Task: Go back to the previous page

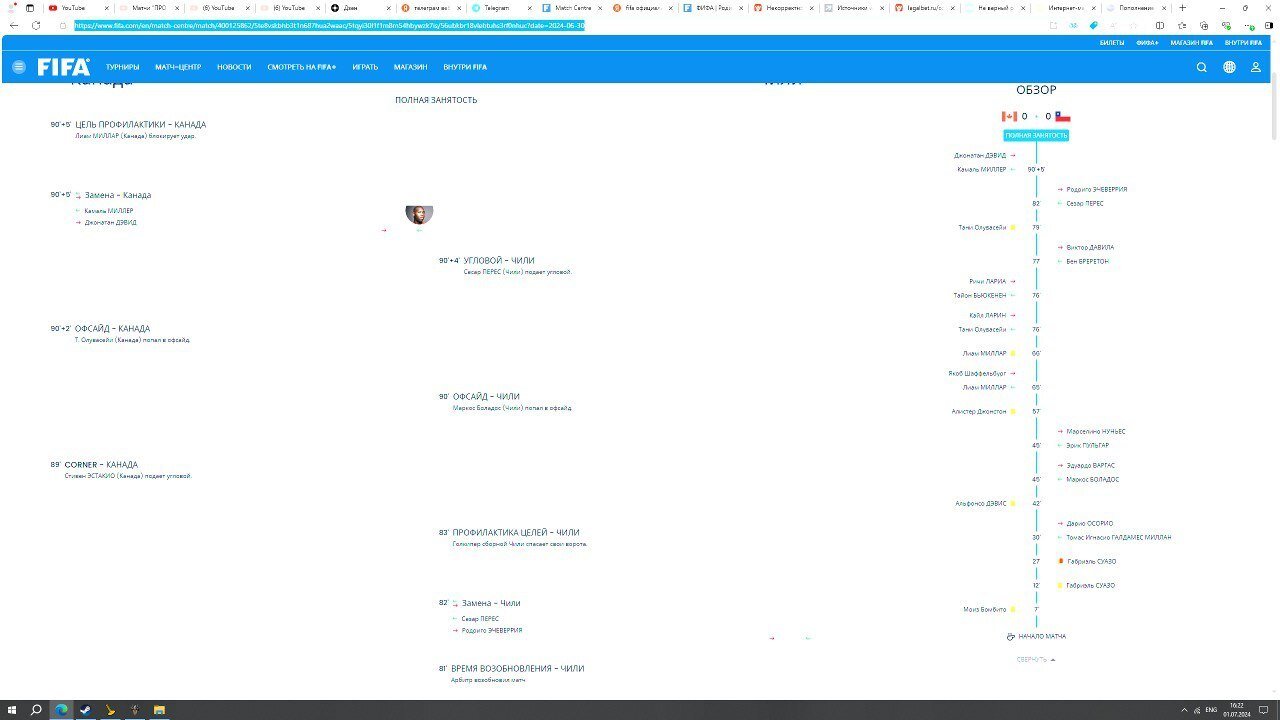Action: pyautogui.click(x=14, y=25)
